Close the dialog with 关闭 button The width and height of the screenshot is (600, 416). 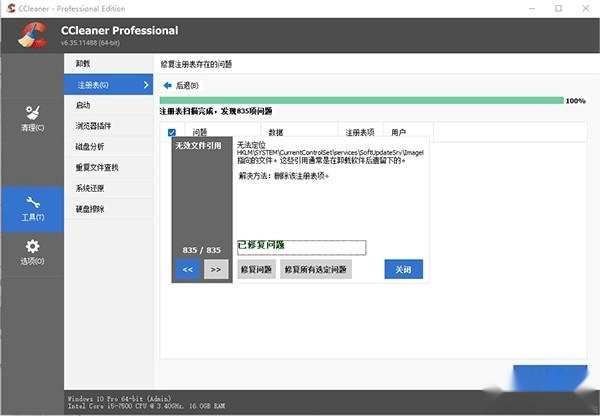[403, 269]
